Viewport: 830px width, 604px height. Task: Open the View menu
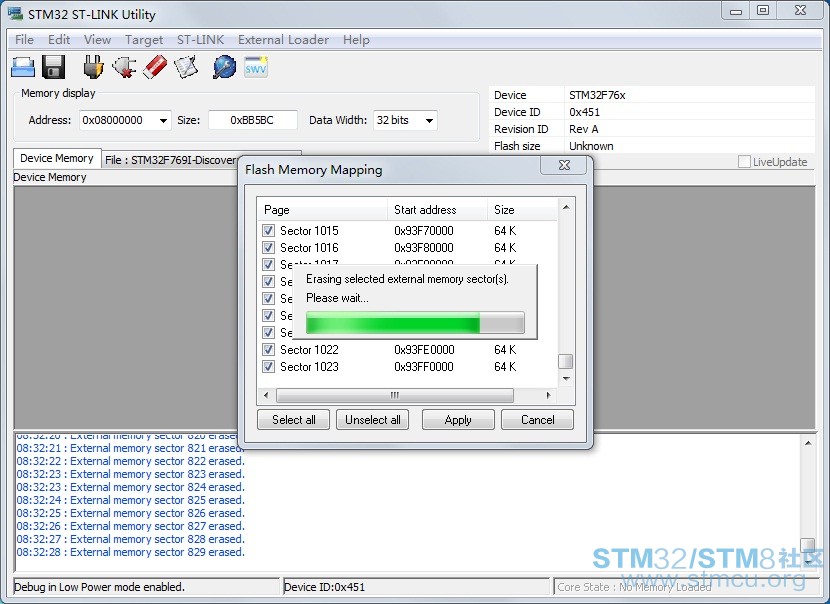coord(97,40)
